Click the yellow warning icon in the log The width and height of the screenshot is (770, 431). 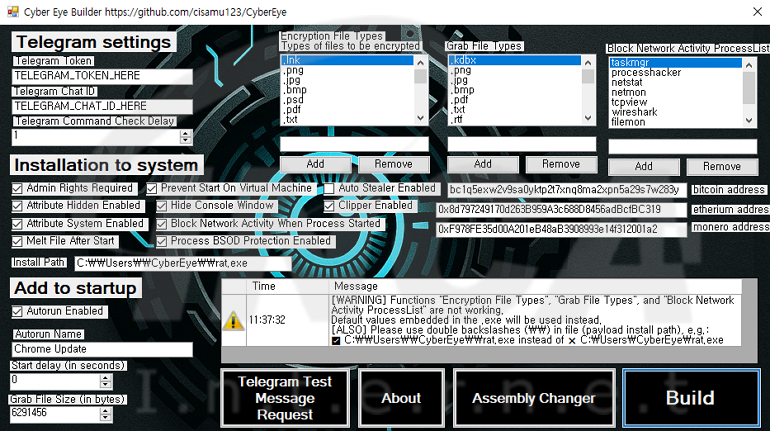[x=233, y=321]
